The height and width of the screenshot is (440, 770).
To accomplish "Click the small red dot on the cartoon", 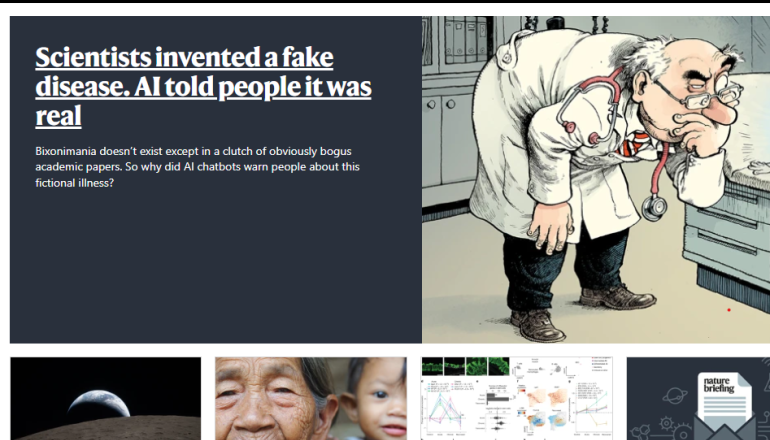I will [729, 310].
